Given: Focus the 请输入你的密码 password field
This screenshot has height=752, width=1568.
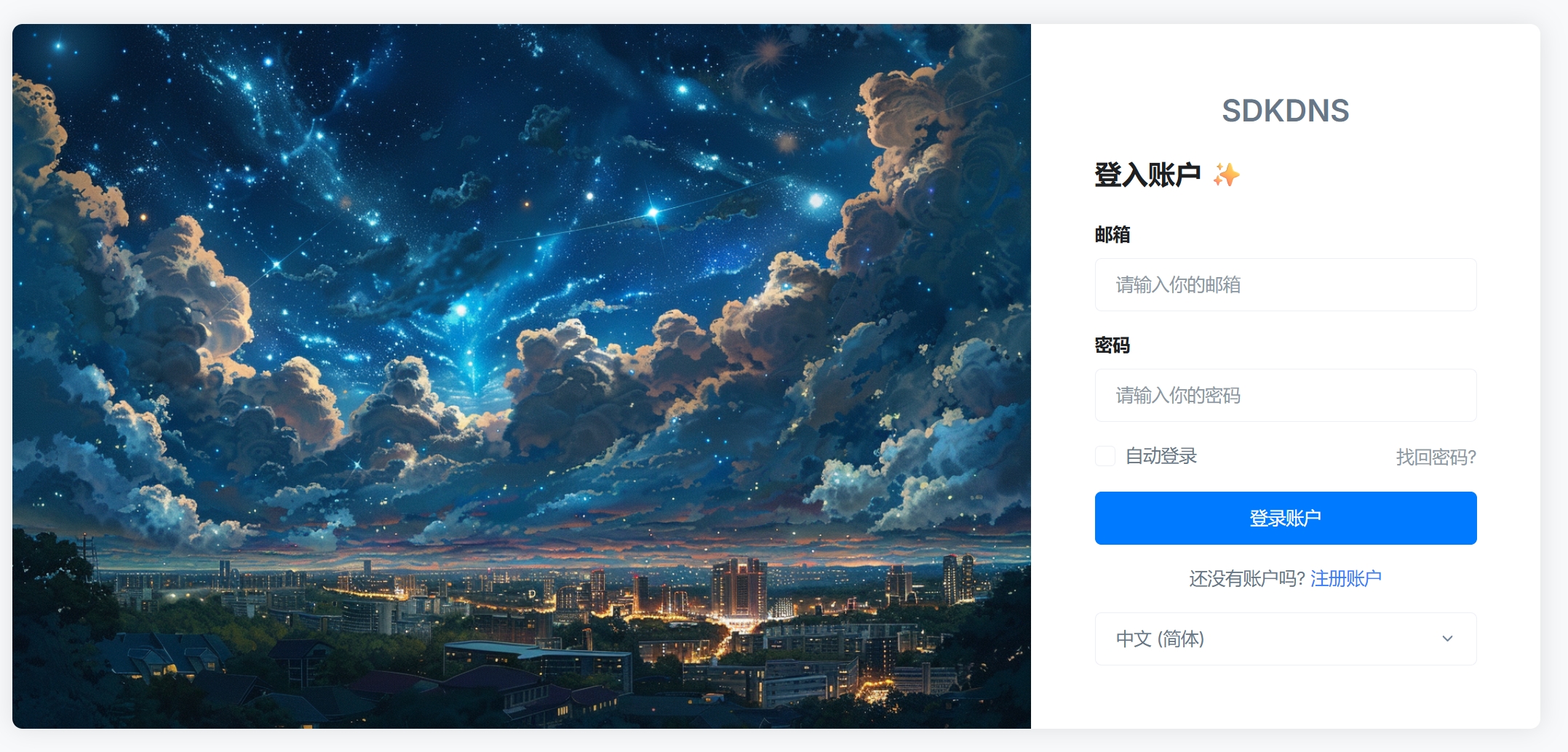Looking at the screenshot, I should [1286, 395].
